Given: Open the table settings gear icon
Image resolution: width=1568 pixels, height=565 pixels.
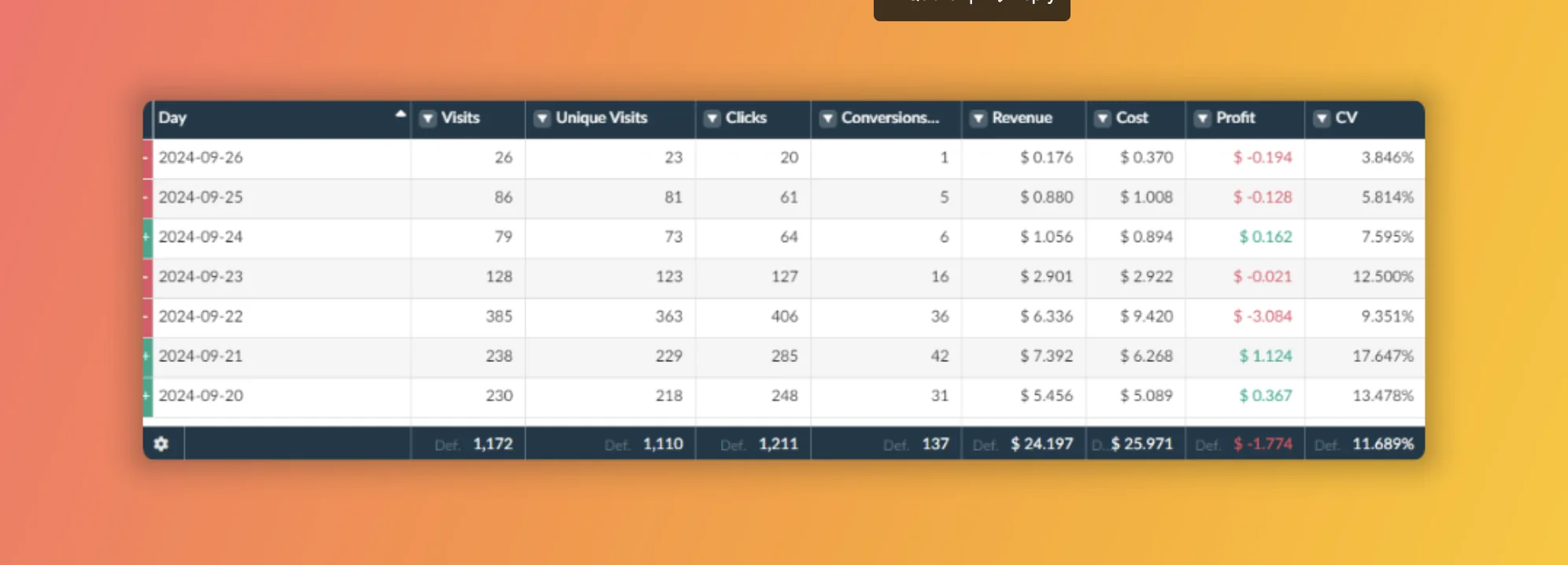Looking at the screenshot, I should tap(161, 444).
